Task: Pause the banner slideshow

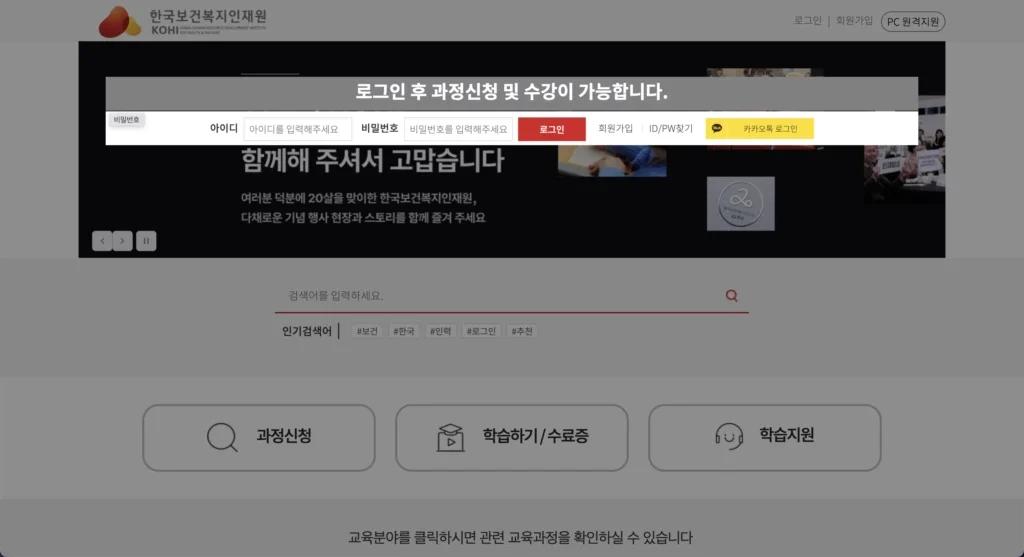Action: (x=146, y=241)
